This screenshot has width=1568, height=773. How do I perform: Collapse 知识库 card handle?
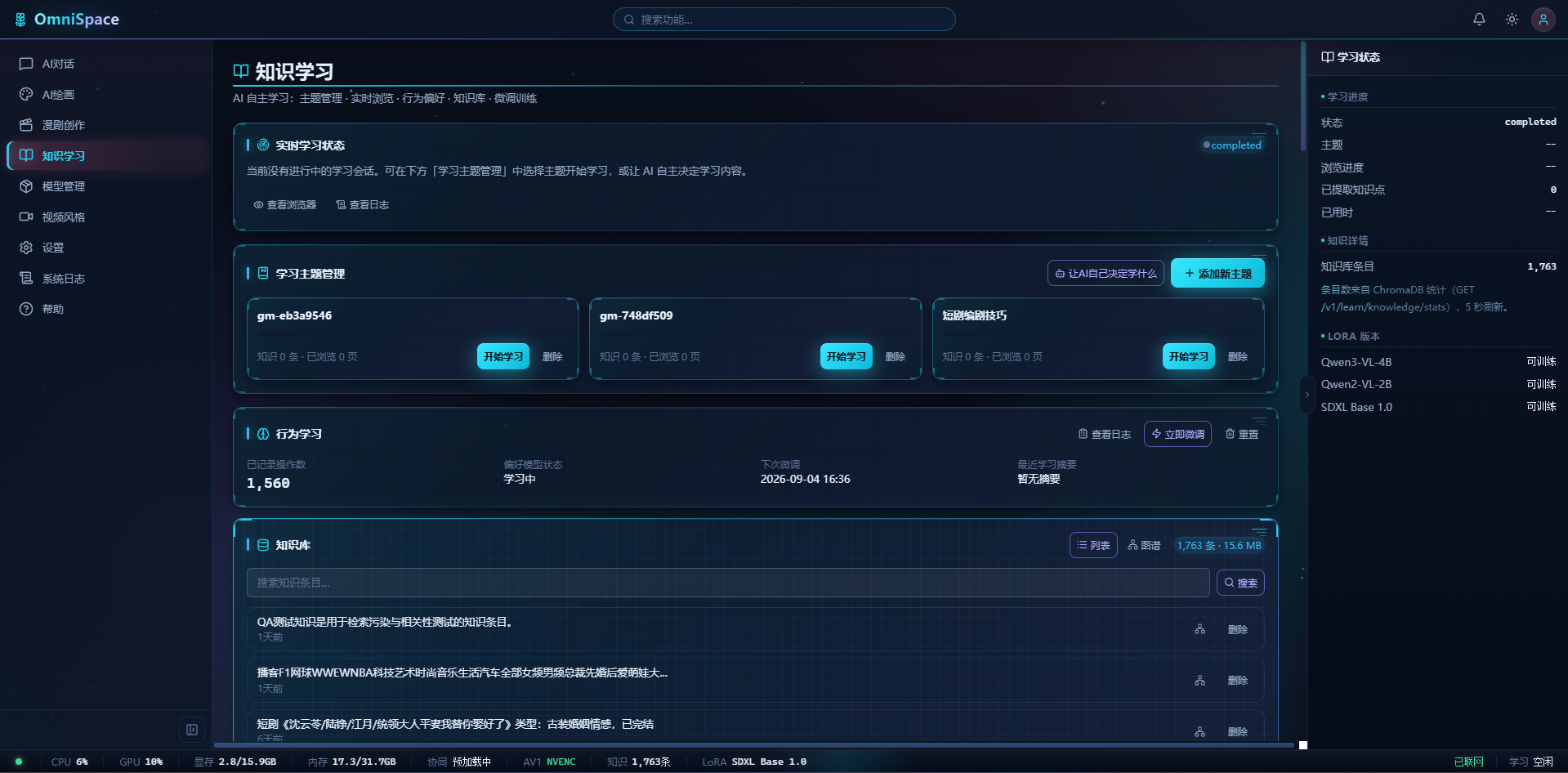coord(1259,531)
